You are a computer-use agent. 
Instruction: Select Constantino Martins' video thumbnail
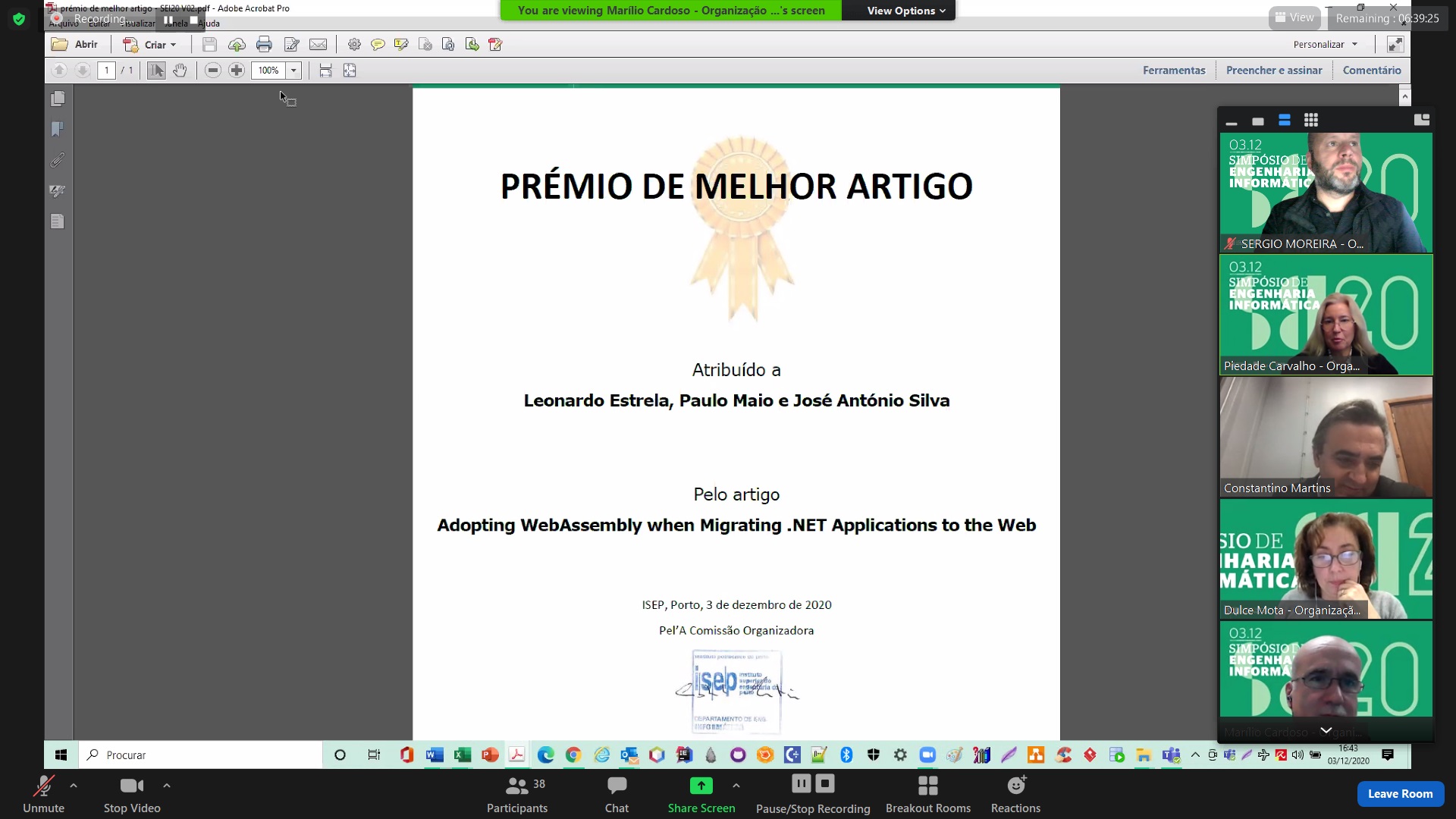coord(1326,437)
